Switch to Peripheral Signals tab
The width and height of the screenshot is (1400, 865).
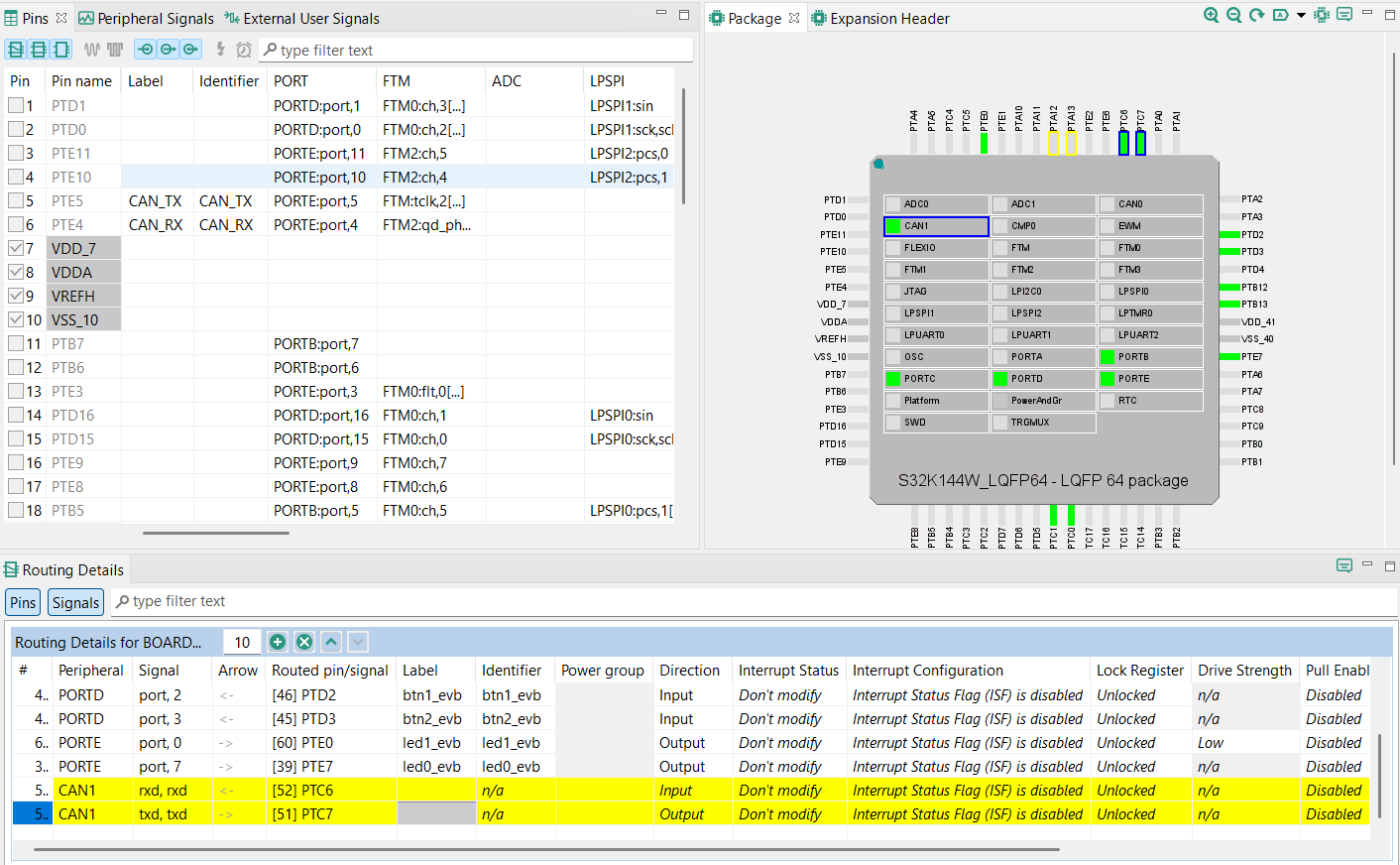146,18
